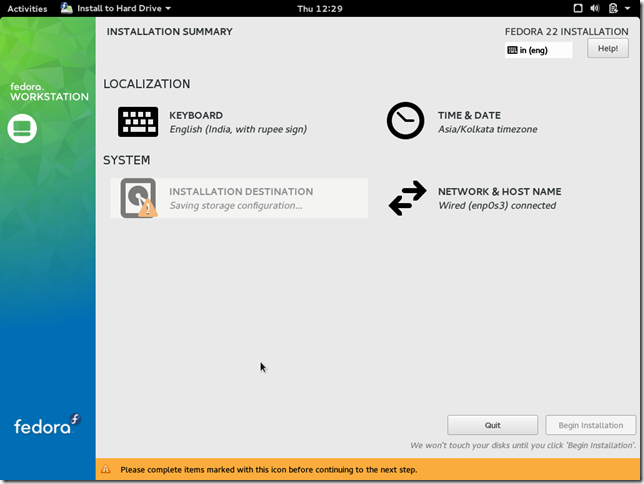Click the Fedora logo in the sidebar

pyautogui.click(x=47, y=425)
